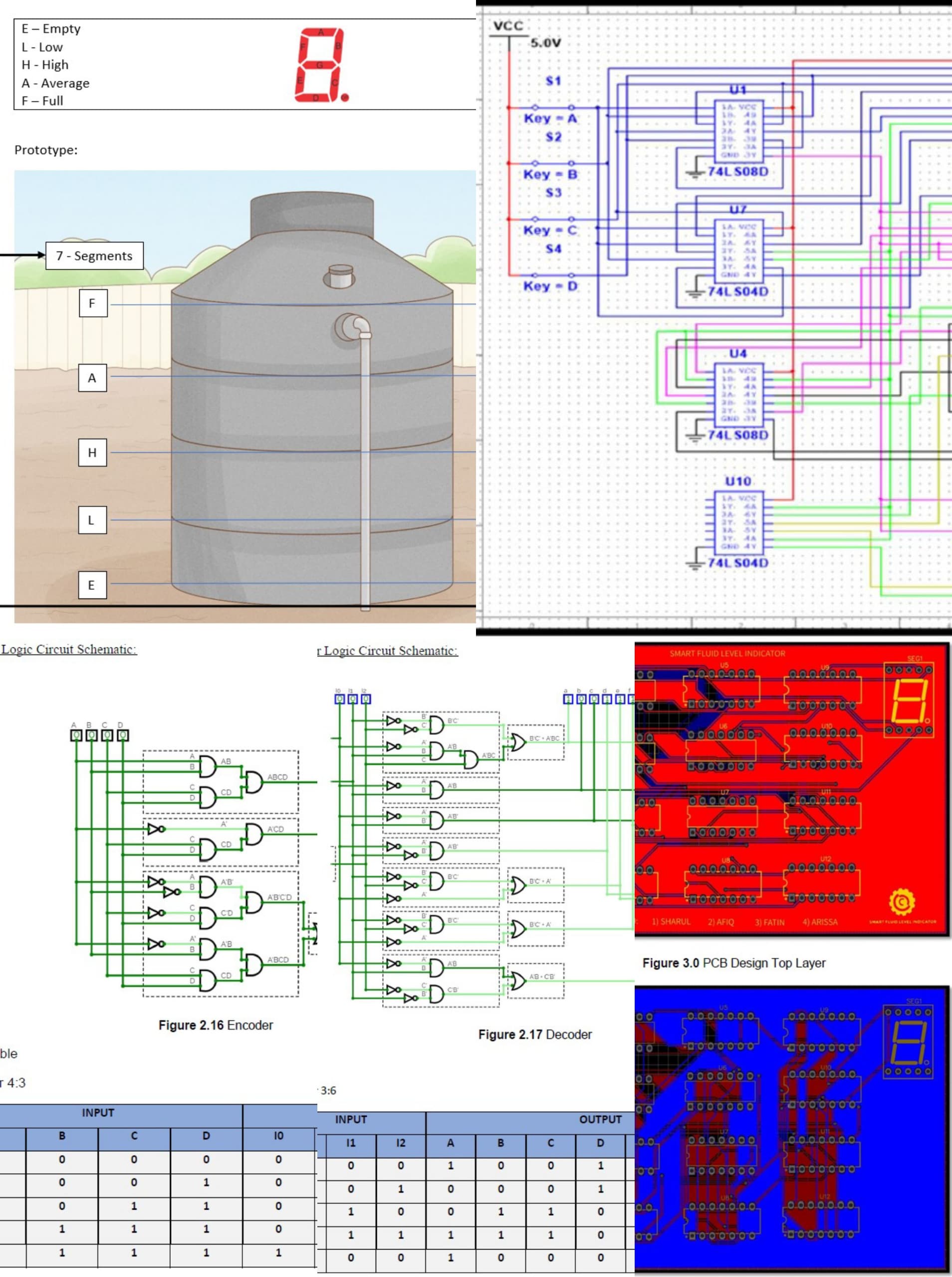
Task: Click the "7 - Segments" label box
Action: [x=94, y=256]
